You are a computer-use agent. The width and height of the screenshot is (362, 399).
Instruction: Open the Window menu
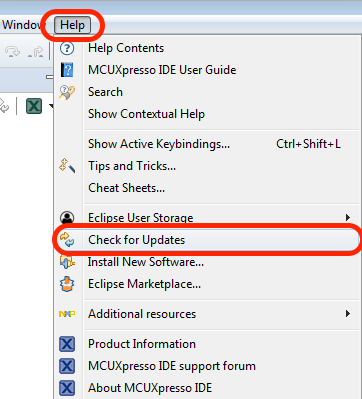tap(21, 25)
